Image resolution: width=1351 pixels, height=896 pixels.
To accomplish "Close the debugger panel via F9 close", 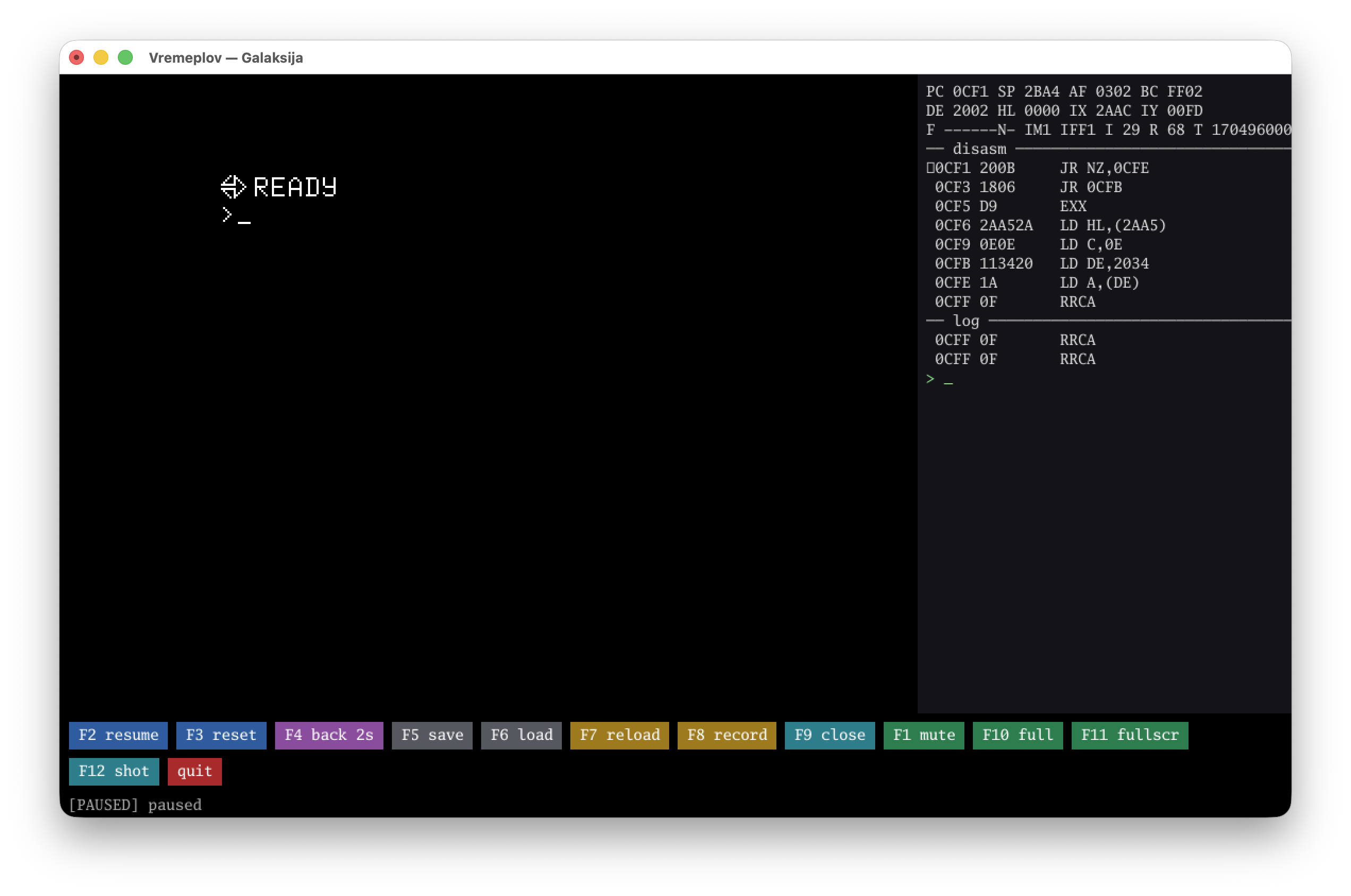I will pyautogui.click(x=830, y=735).
